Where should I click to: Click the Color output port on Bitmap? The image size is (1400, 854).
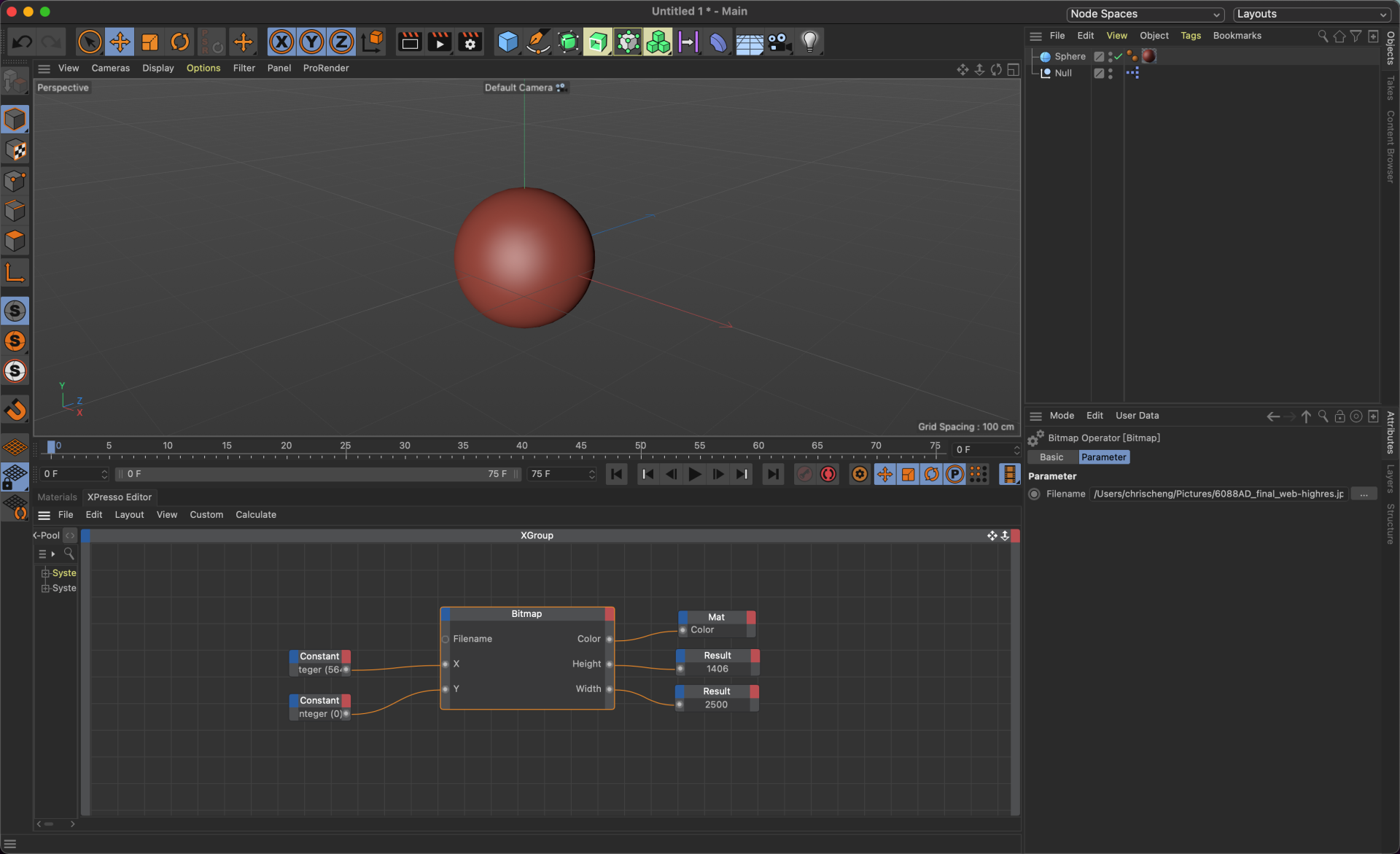[609, 640]
